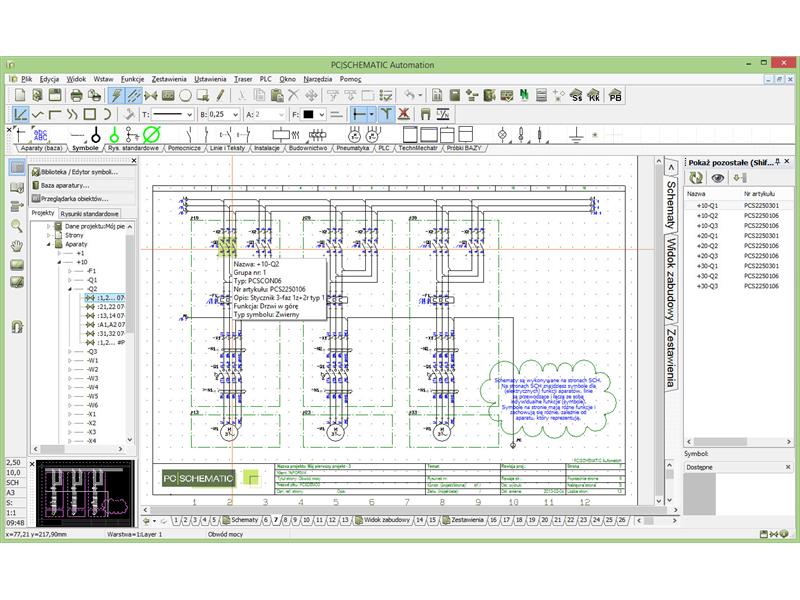Click the green refresh arrows icon
This screenshot has width=800, height=600.
[x=696, y=178]
